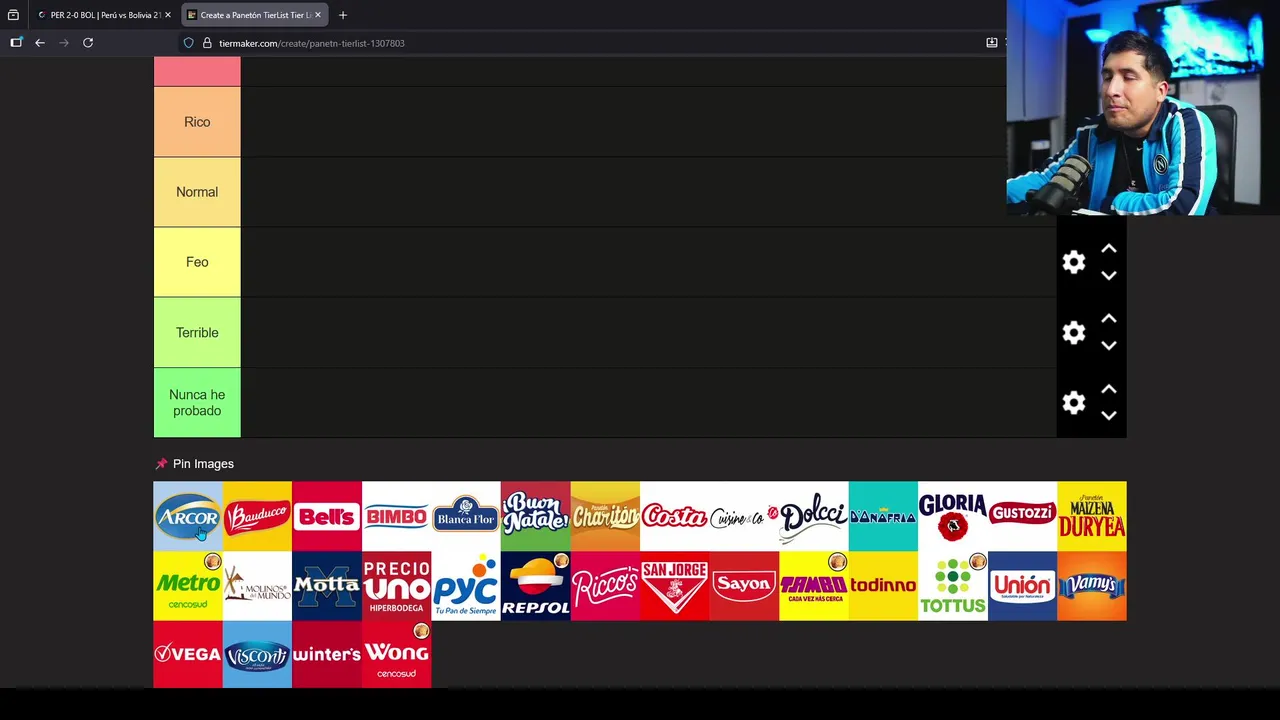Pick the Maizena Duryea logo
Viewport: 1280px width, 720px height.
(x=1091, y=516)
